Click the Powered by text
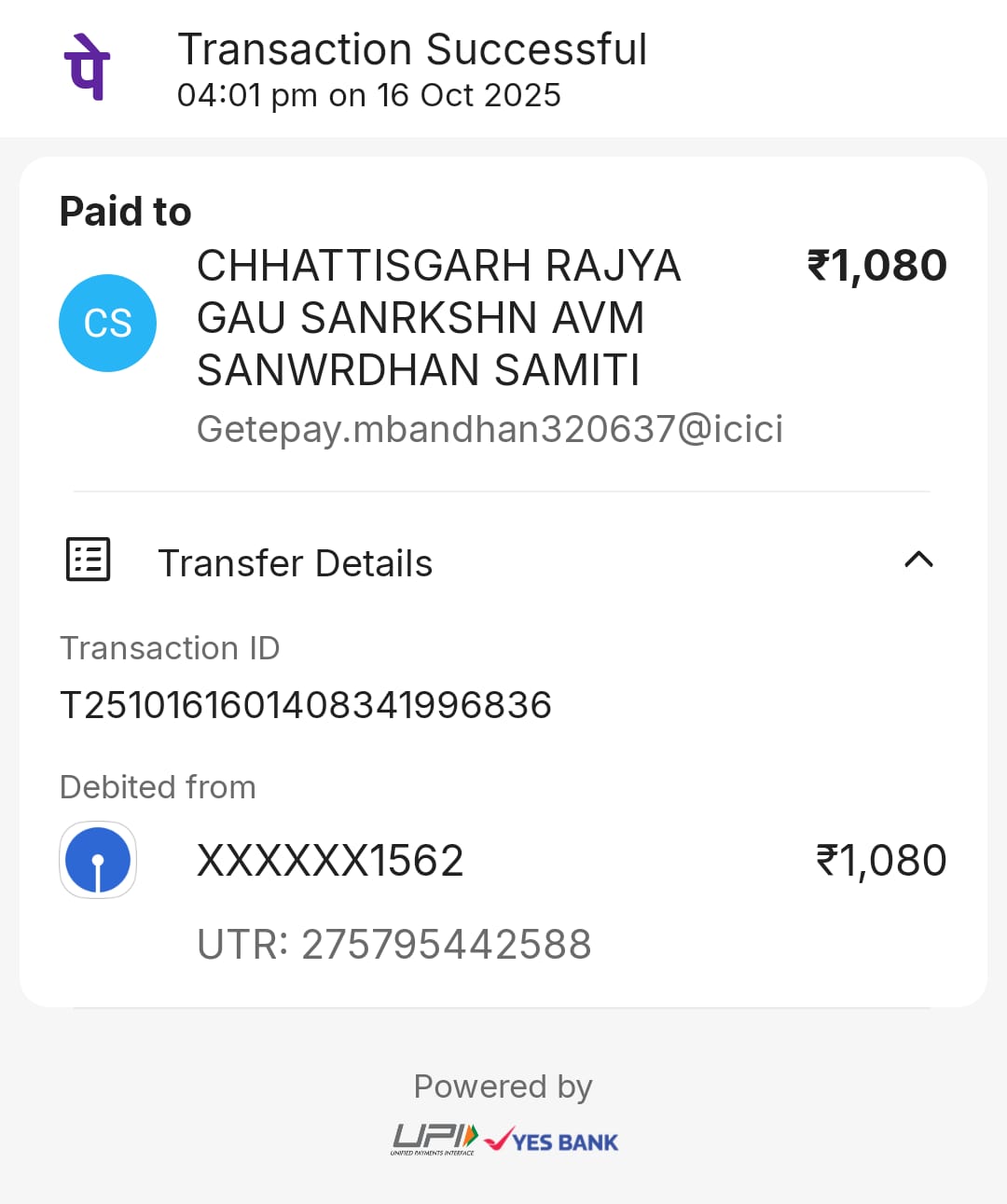This screenshot has height=1204, width=1007. (x=504, y=1086)
